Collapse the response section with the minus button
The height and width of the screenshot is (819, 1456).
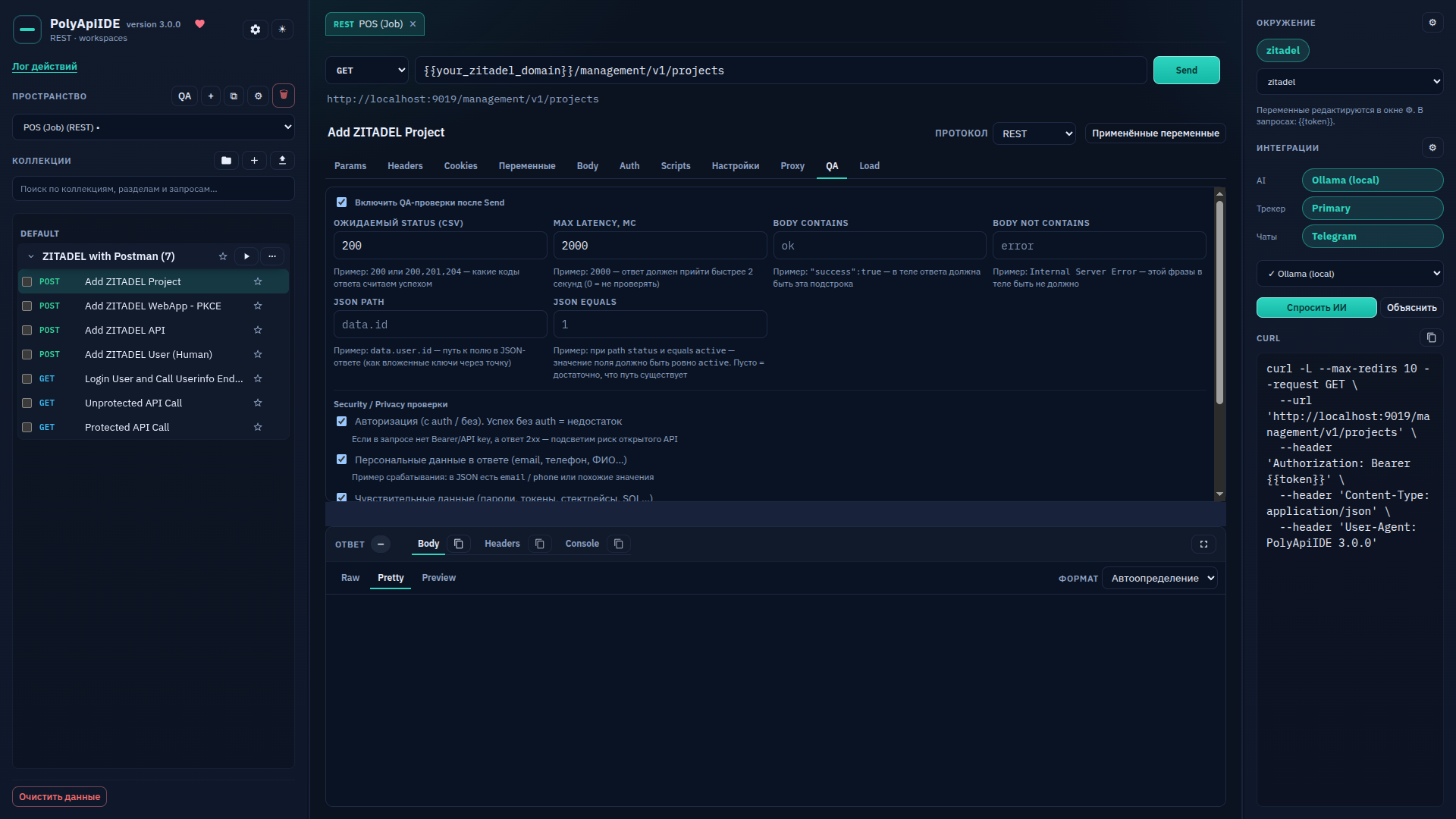point(381,544)
